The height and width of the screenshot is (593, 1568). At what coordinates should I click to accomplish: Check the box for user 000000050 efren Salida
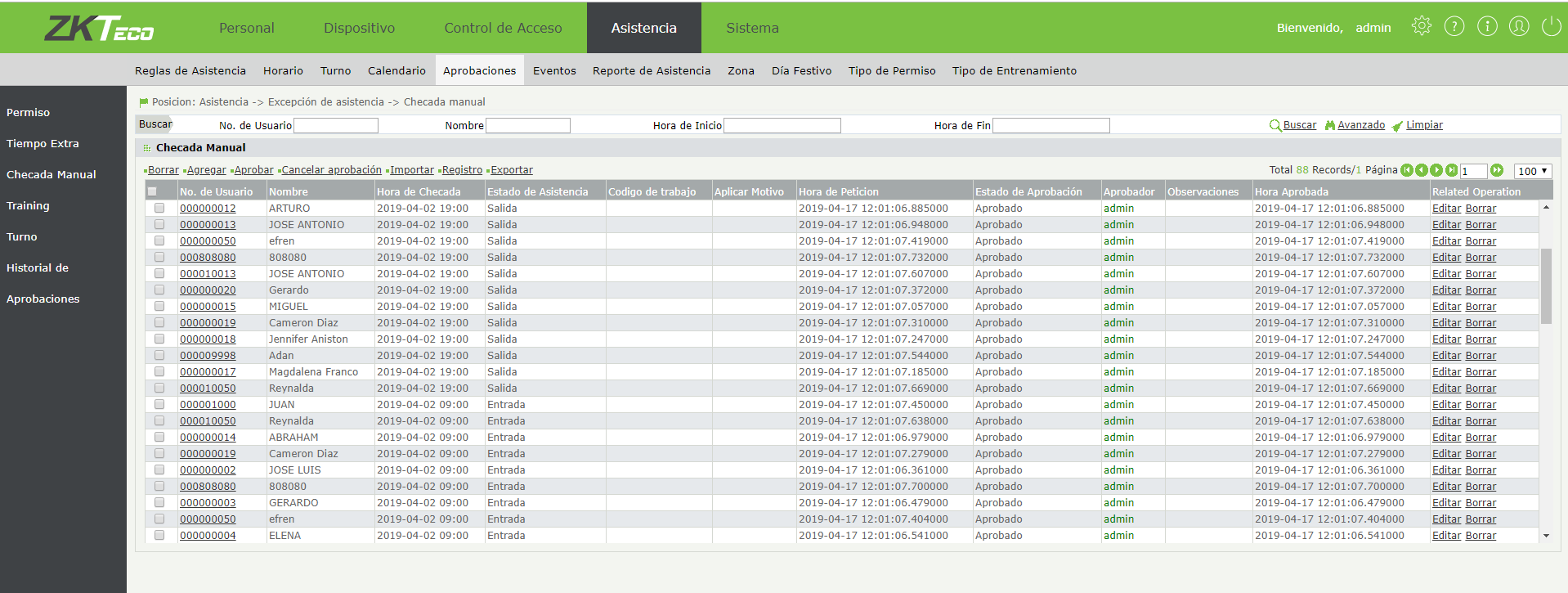(159, 240)
